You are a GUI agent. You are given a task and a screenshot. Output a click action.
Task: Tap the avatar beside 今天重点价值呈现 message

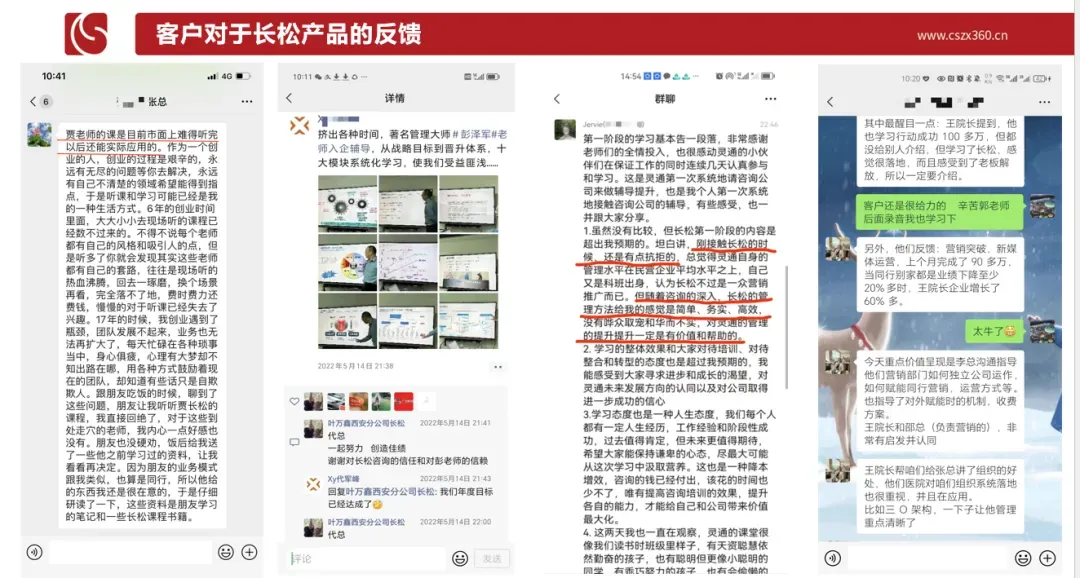coord(838,362)
